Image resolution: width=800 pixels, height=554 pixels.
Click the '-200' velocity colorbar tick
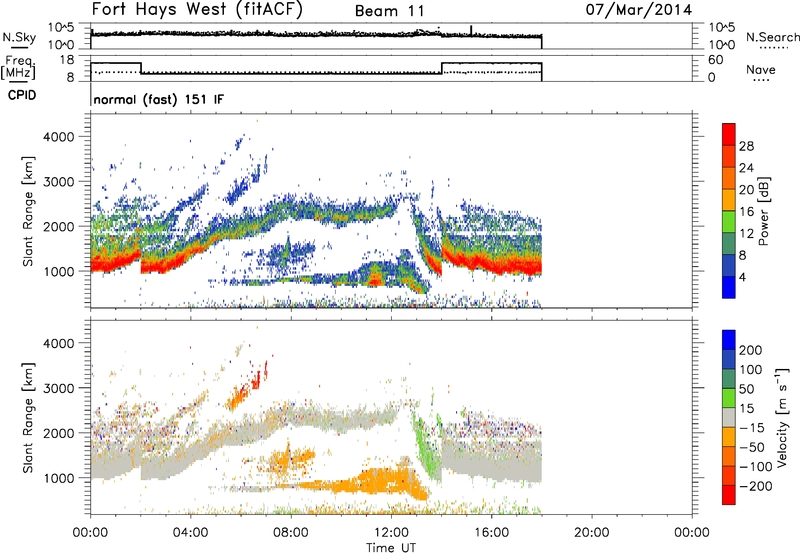[x=756, y=486]
